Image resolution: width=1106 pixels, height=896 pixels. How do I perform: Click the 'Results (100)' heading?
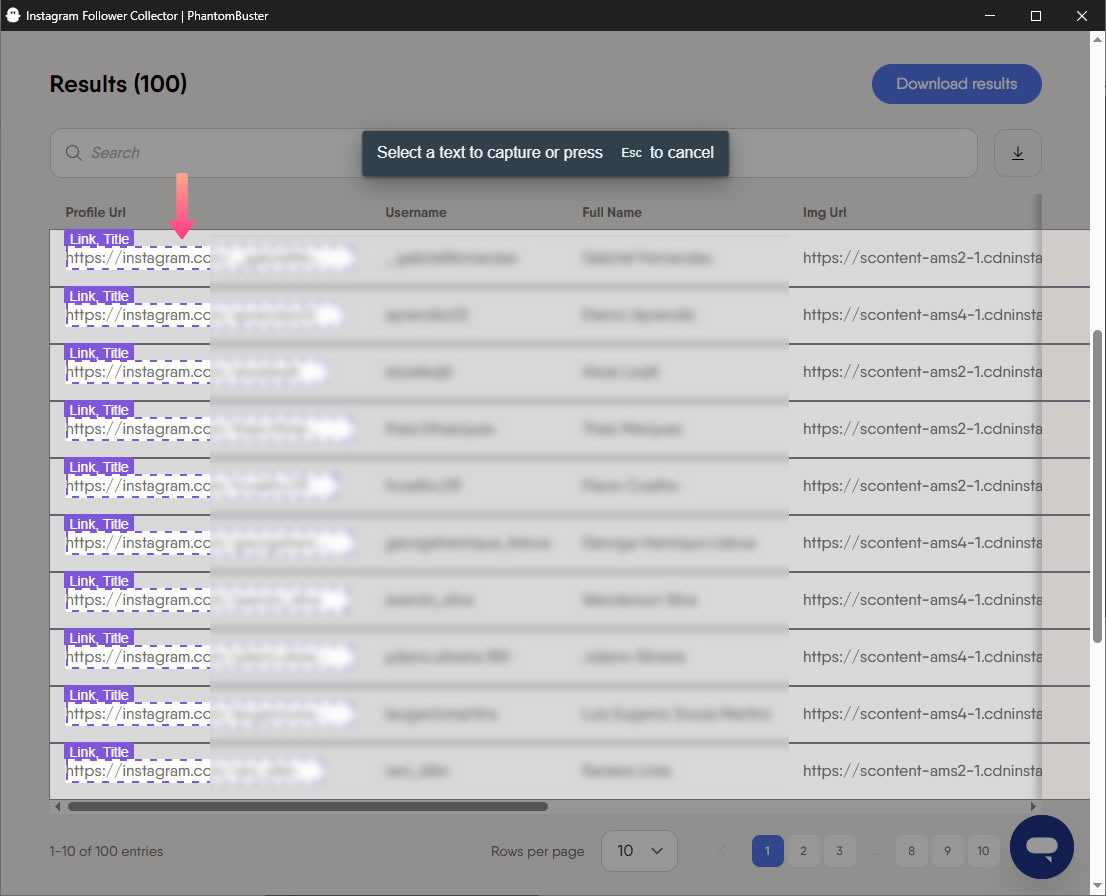point(118,84)
